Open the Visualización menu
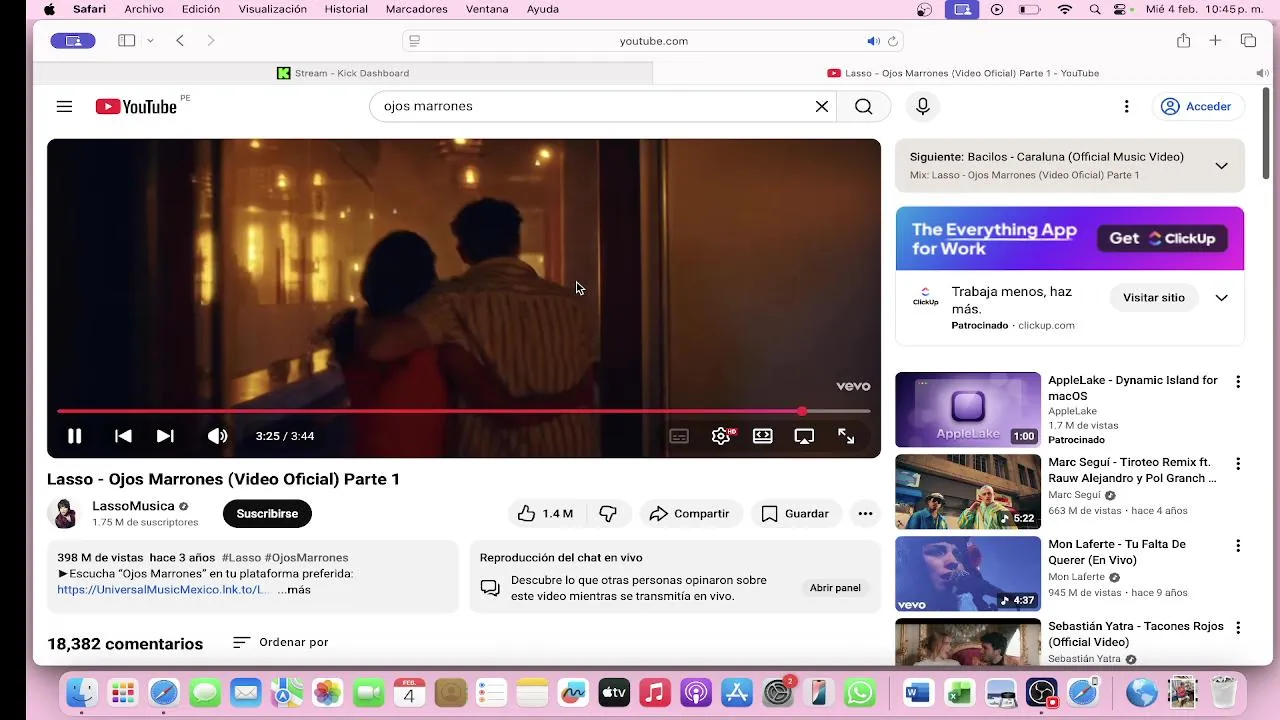Image resolution: width=1280 pixels, height=720 pixels. (272, 9)
